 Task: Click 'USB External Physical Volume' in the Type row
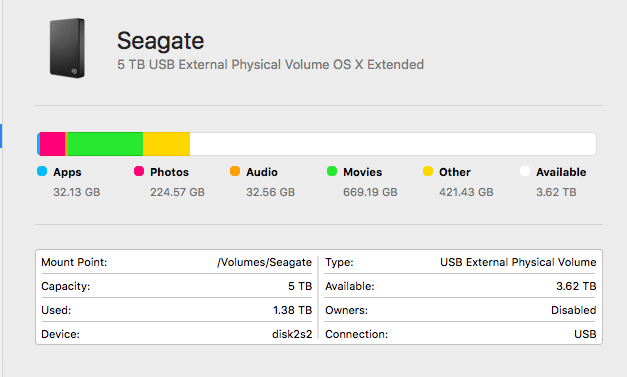(x=518, y=263)
